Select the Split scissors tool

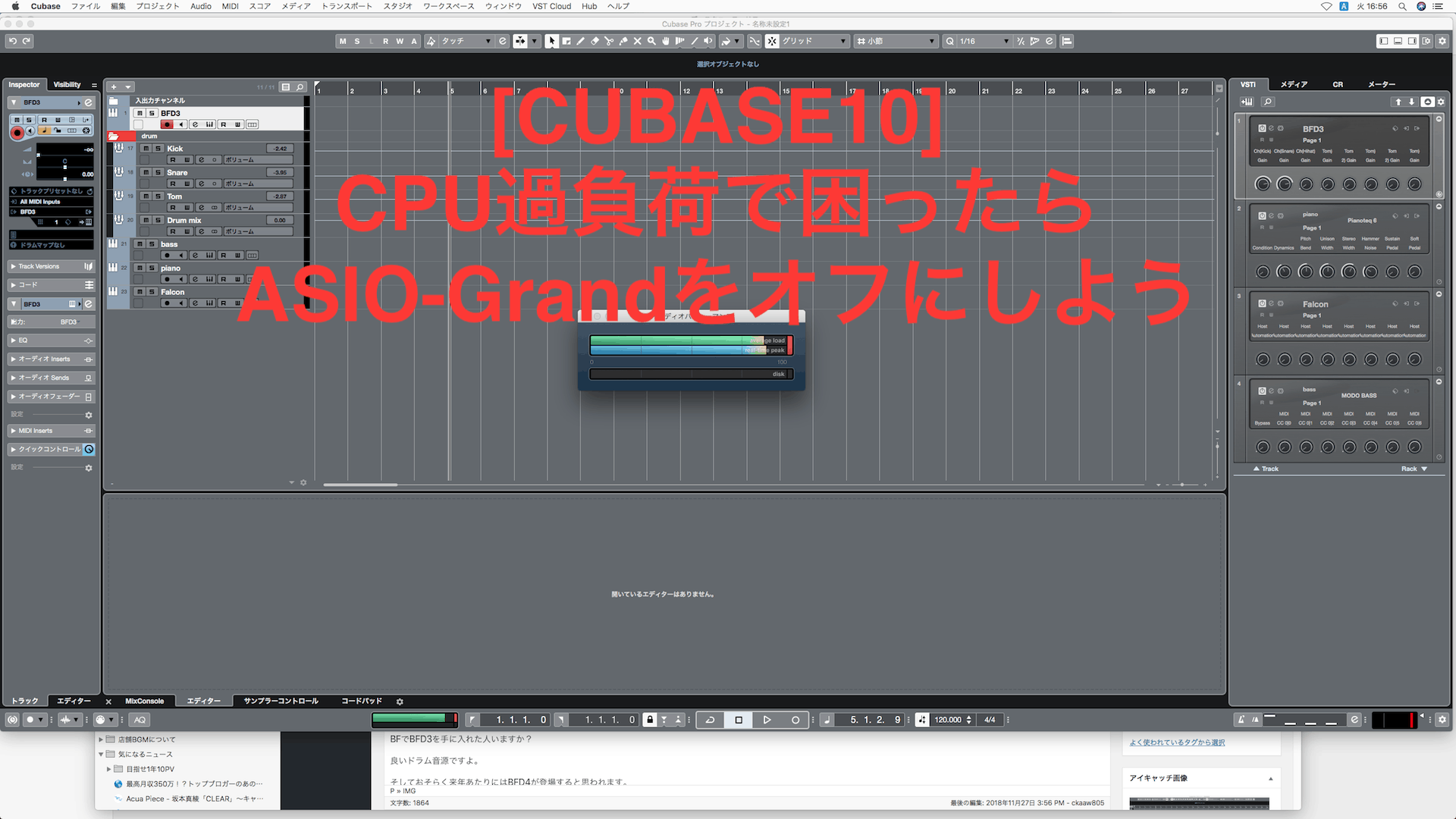point(609,41)
